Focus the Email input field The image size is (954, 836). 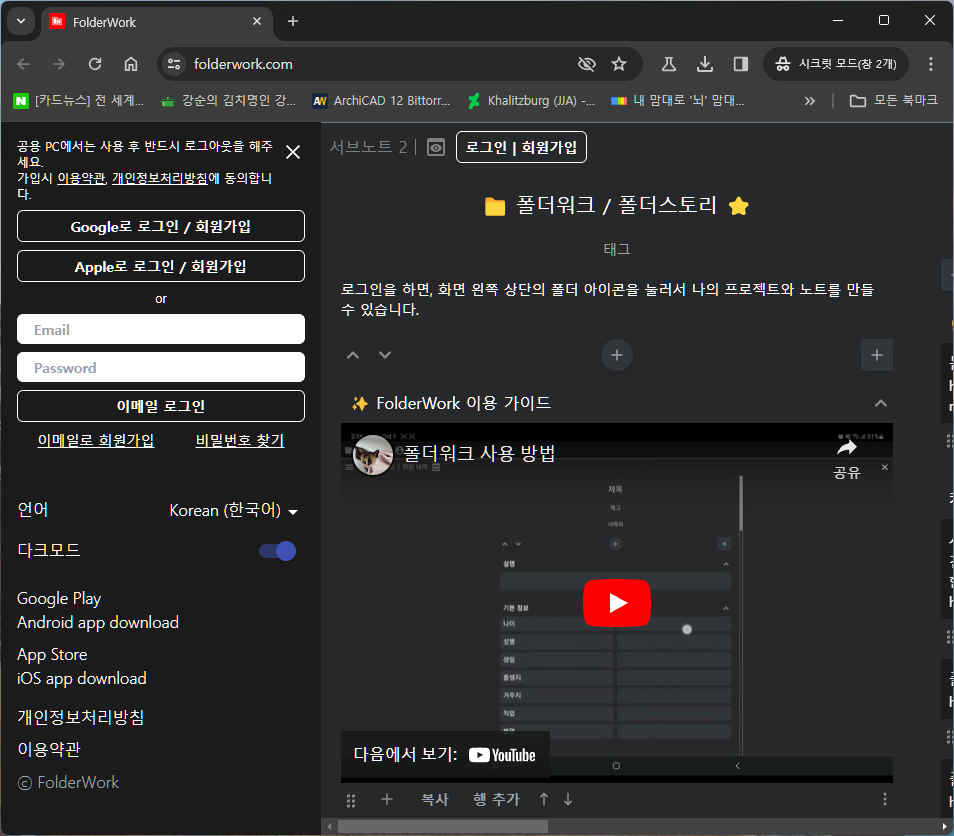coord(161,329)
